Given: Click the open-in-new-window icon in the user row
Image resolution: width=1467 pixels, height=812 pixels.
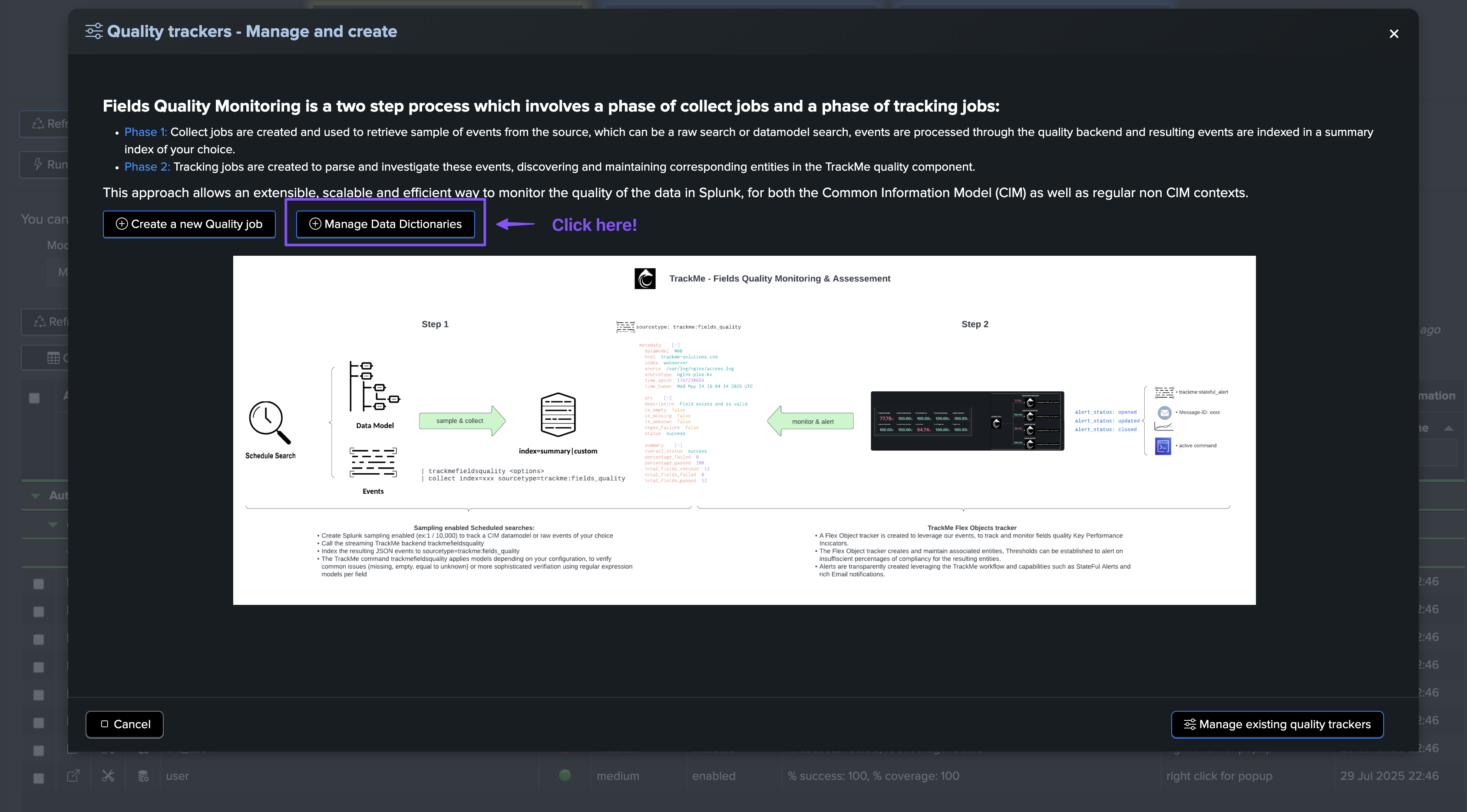Looking at the screenshot, I should [x=73, y=776].
